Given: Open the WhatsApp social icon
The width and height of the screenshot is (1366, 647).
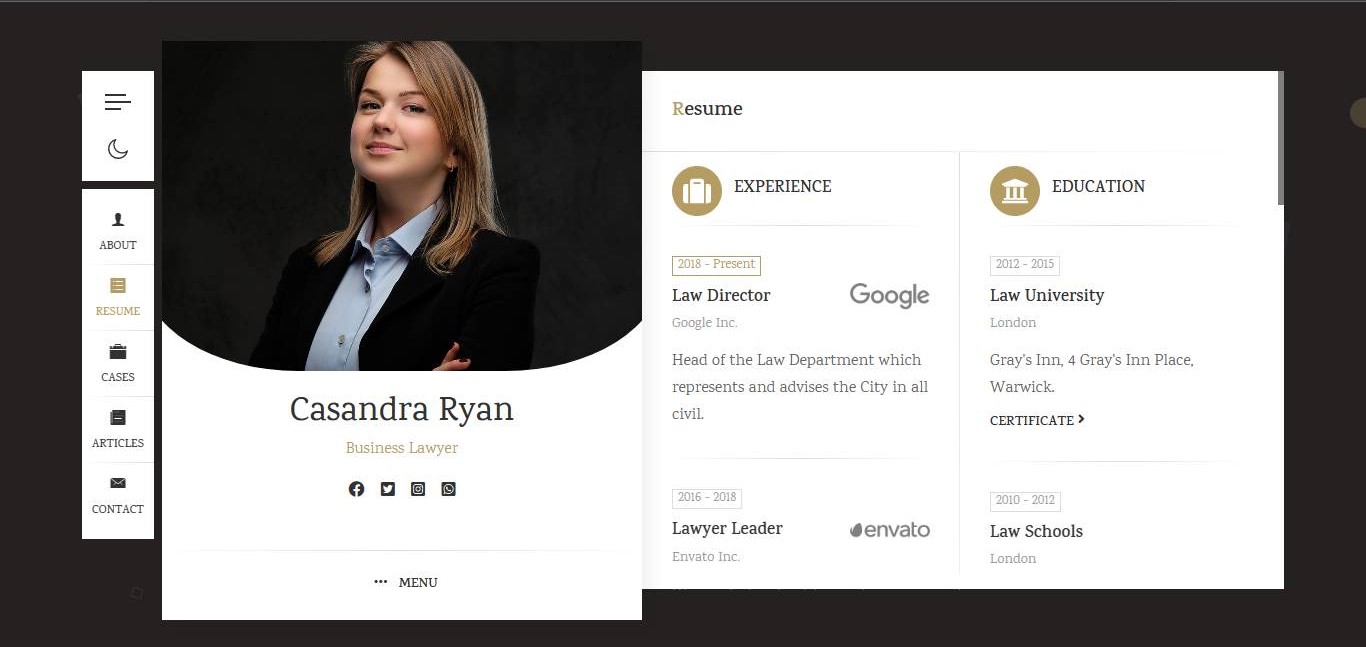Looking at the screenshot, I should coord(448,489).
